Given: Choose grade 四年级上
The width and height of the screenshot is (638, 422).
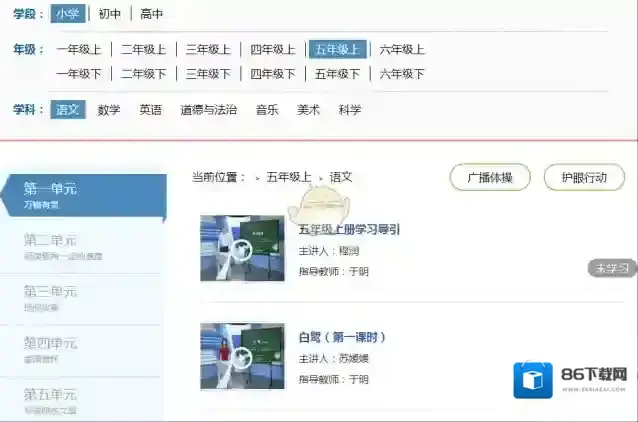Looking at the screenshot, I should click(x=273, y=50).
